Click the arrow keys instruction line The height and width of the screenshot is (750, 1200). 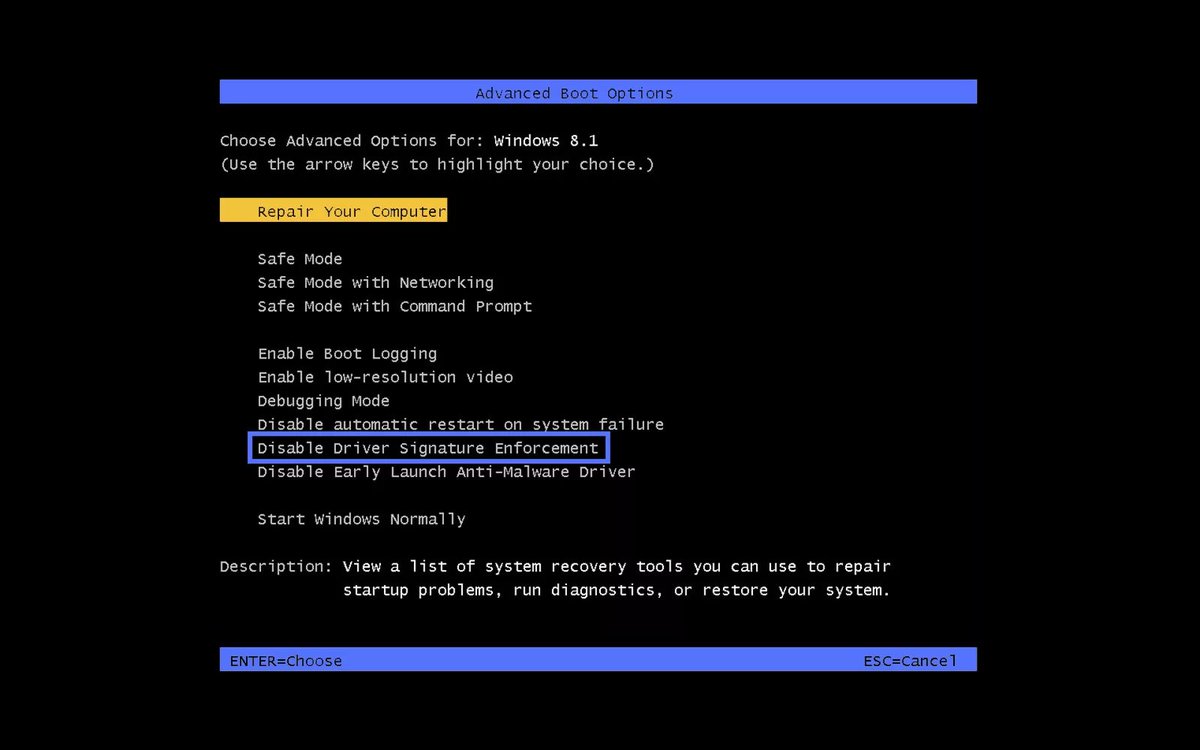pyautogui.click(x=437, y=164)
